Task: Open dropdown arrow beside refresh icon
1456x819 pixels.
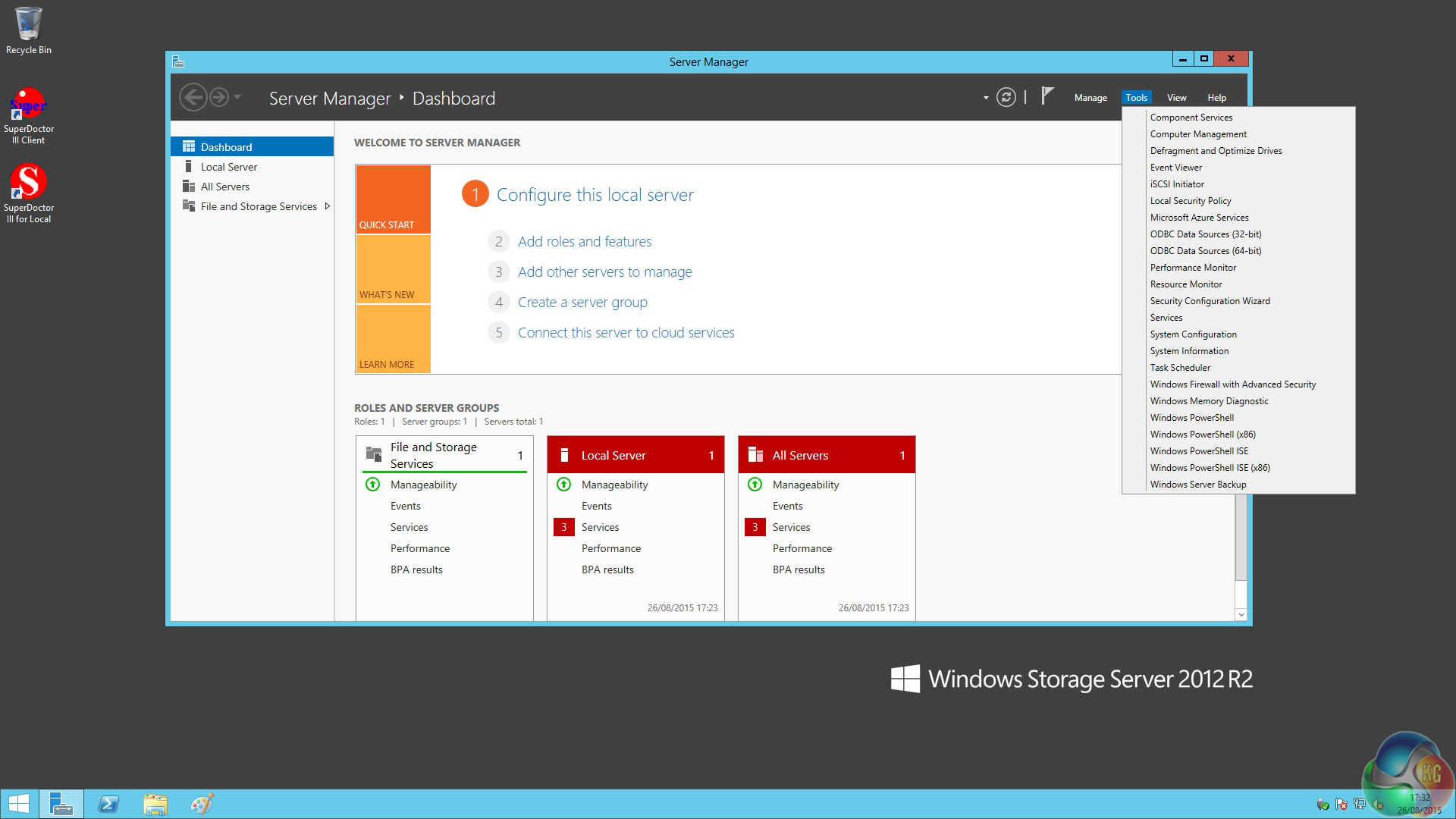Action: pos(986,98)
